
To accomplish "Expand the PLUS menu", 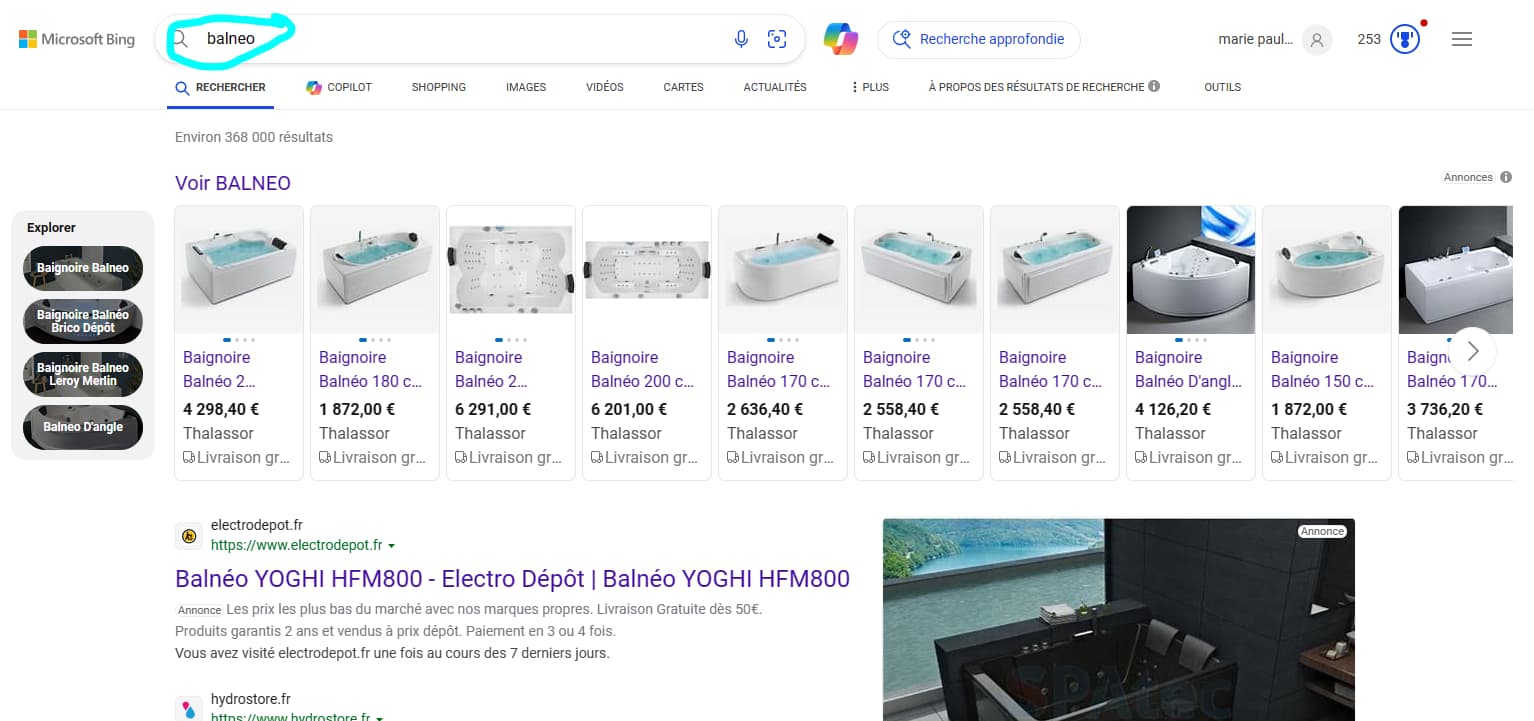I will click(x=870, y=87).
